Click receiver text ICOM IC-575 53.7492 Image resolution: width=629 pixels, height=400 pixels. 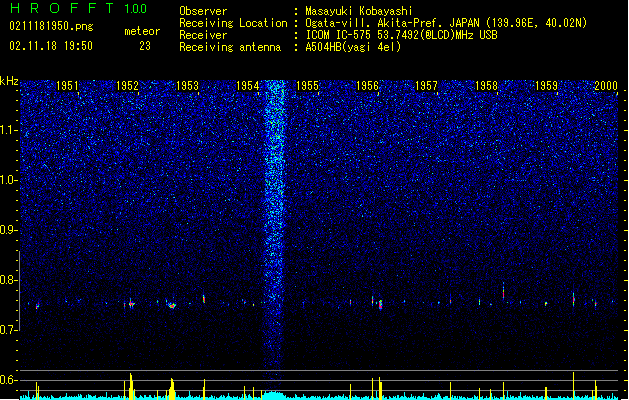coord(402,35)
